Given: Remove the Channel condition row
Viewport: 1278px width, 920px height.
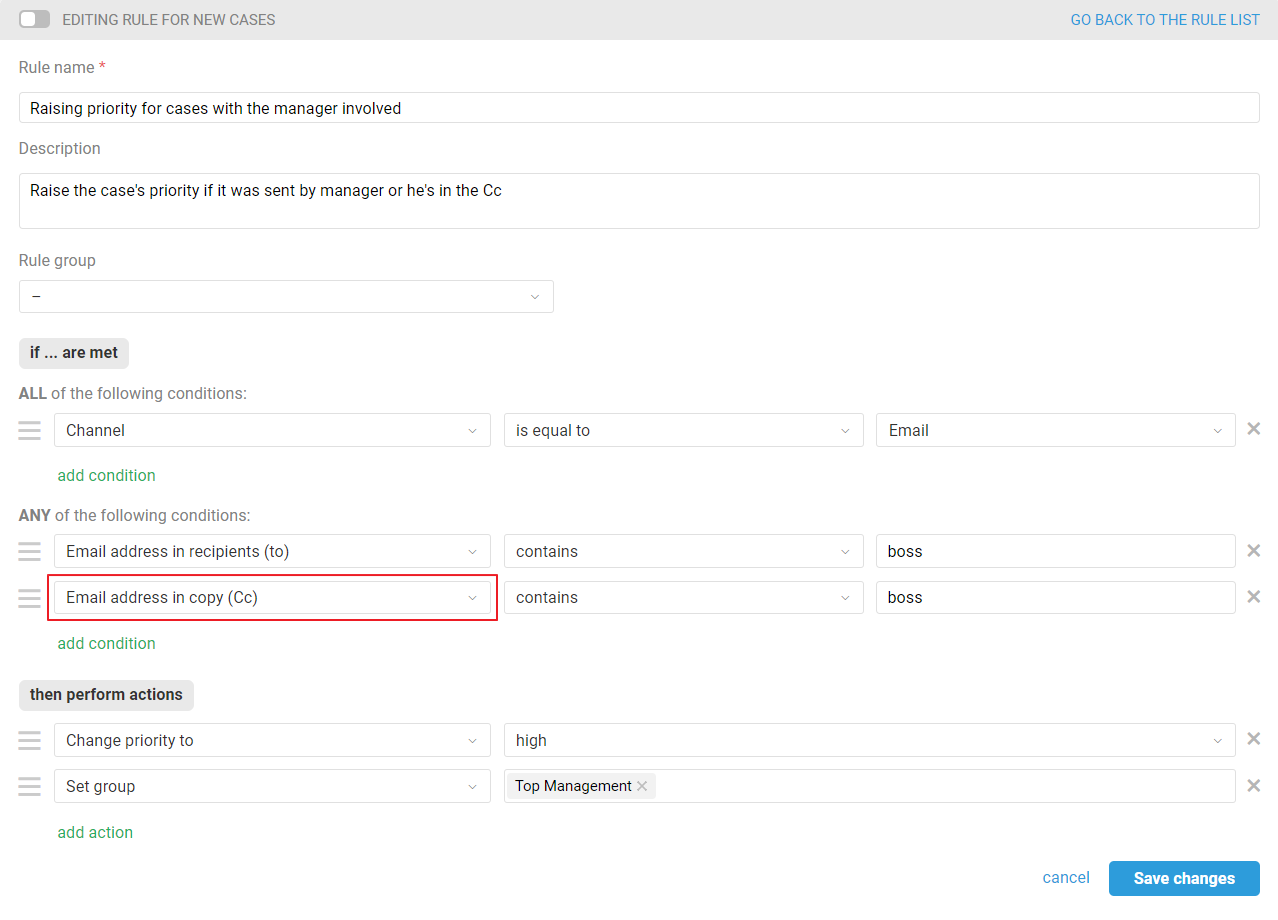Looking at the screenshot, I should tap(1253, 429).
